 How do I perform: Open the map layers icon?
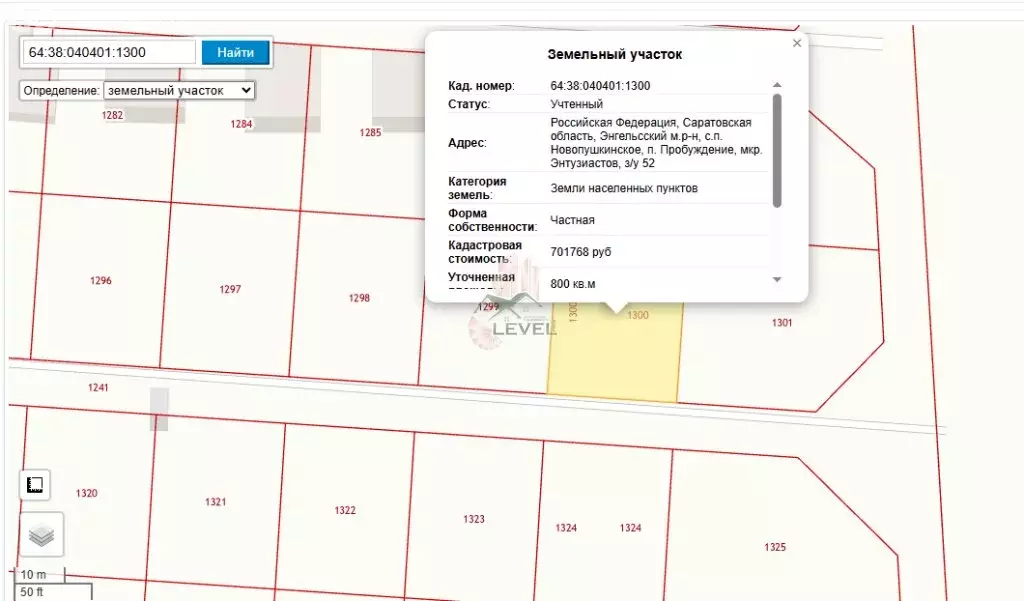[x=41, y=535]
